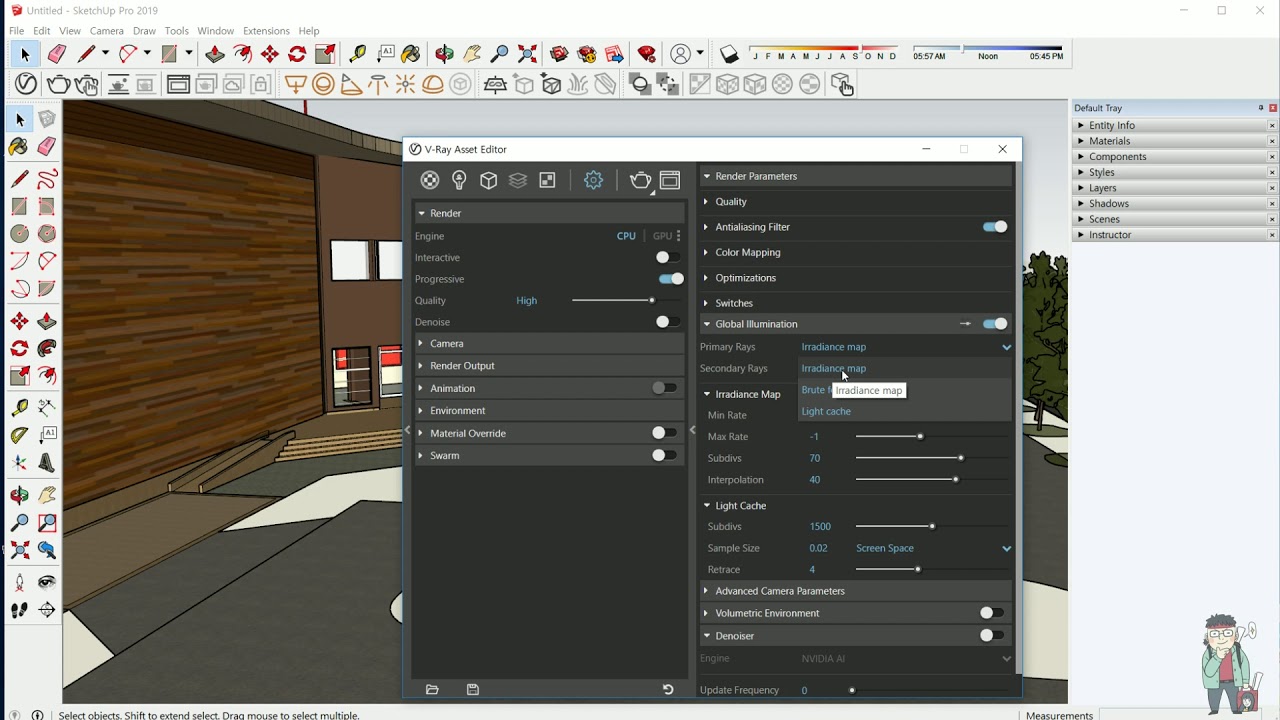Load render settings from file
1280x720 pixels.
[x=432, y=689]
